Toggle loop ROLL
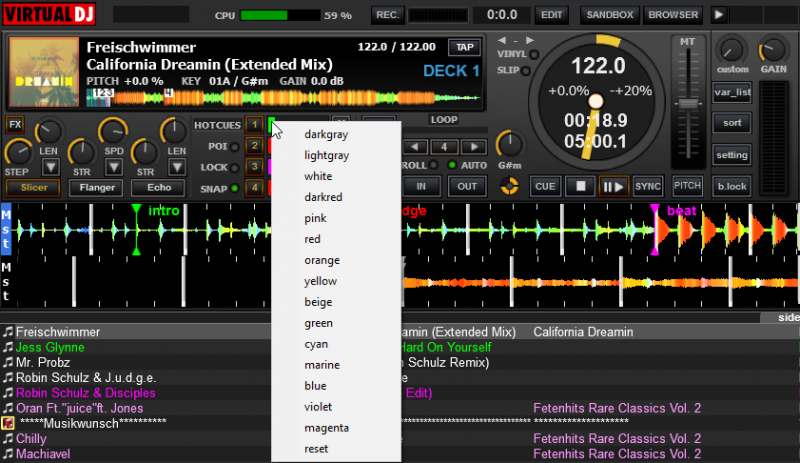The width and height of the screenshot is (800, 463). click(433, 165)
